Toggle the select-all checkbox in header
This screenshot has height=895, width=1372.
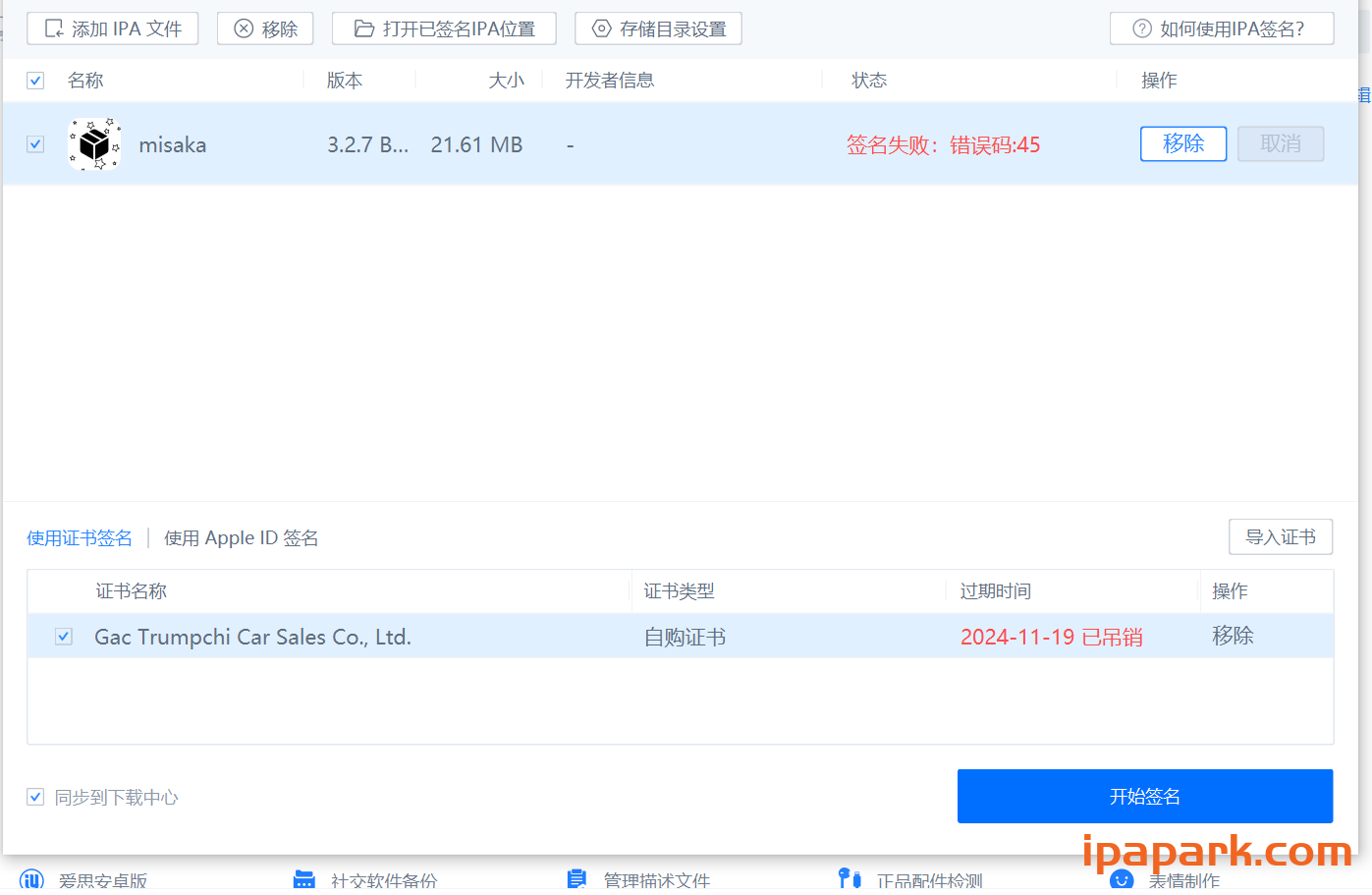(x=35, y=80)
